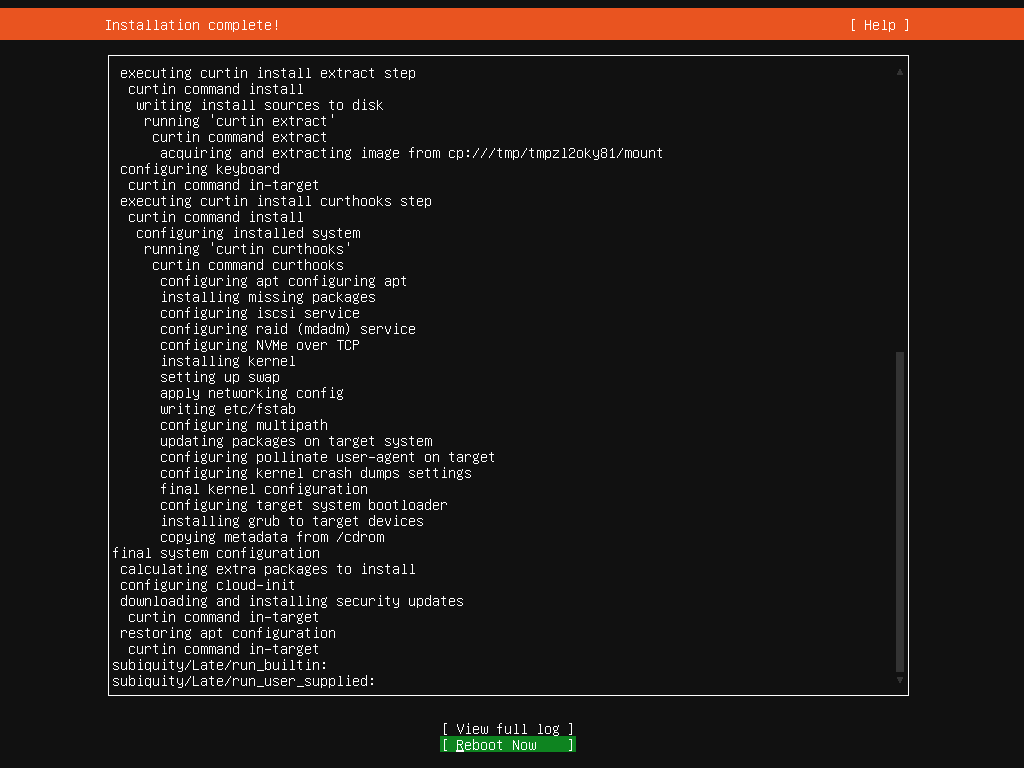Select the 'setting up swap' log line
The width and height of the screenshot is (1024, 768).
tap(220, 377)
